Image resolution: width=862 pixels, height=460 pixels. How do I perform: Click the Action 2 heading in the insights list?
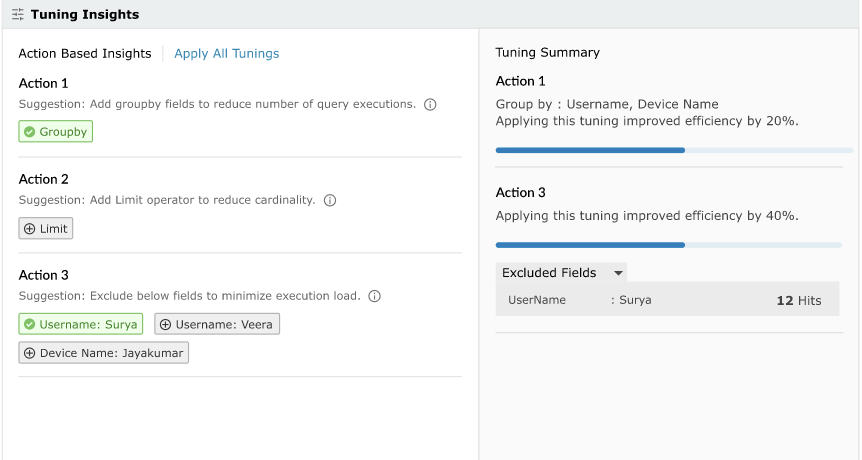44,179
